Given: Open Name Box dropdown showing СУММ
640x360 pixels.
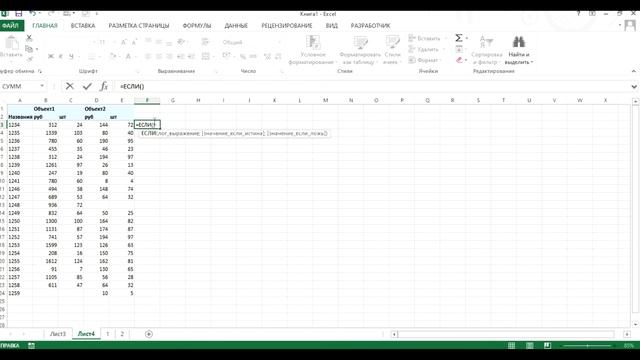Looking at the screenshot, I should point(42,86).
